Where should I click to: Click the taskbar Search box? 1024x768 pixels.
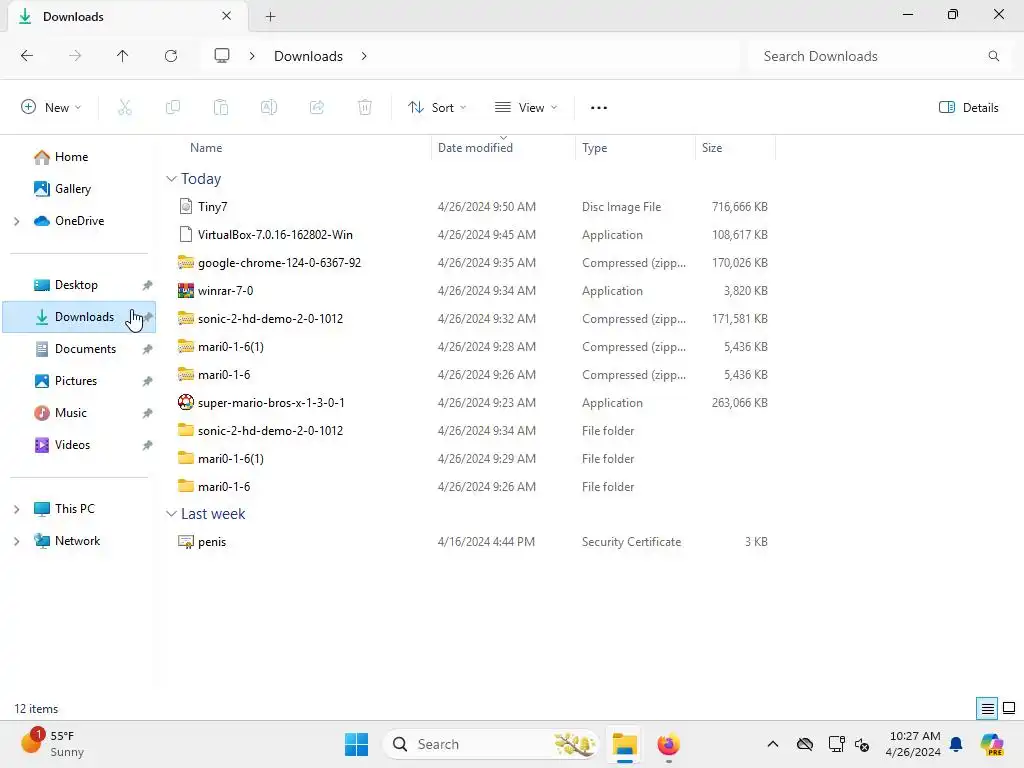coord(491,744)
